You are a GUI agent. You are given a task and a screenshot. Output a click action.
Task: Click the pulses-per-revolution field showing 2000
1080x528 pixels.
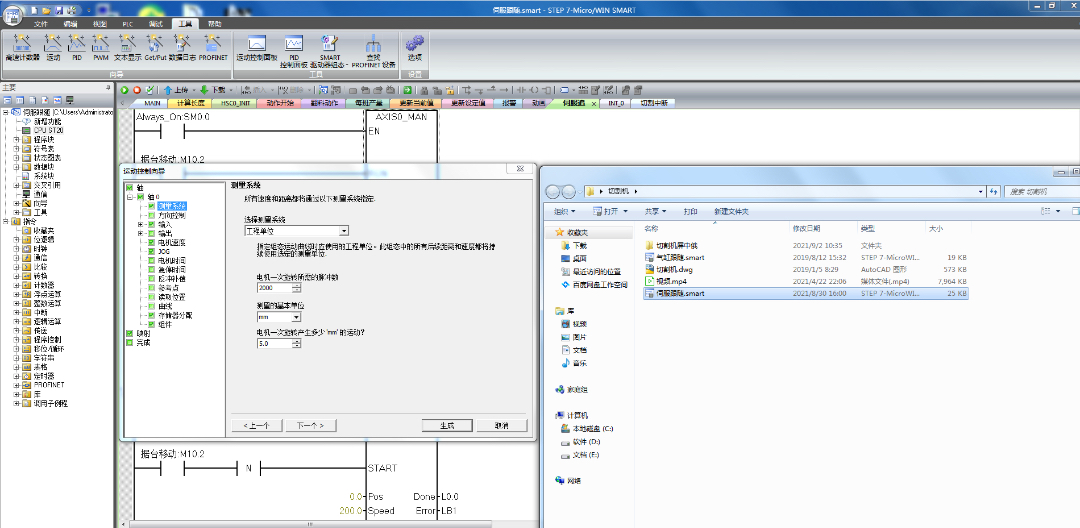click(274, 287)
